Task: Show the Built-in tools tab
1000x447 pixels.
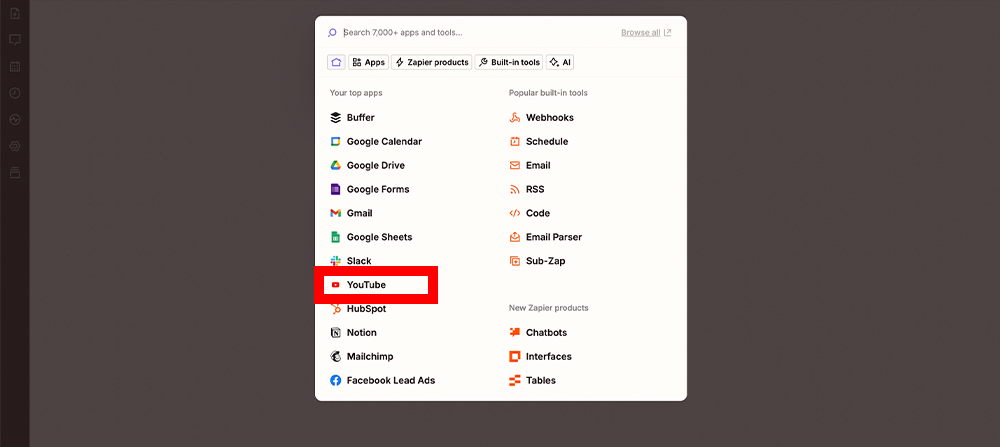Action: pos(509,62)
